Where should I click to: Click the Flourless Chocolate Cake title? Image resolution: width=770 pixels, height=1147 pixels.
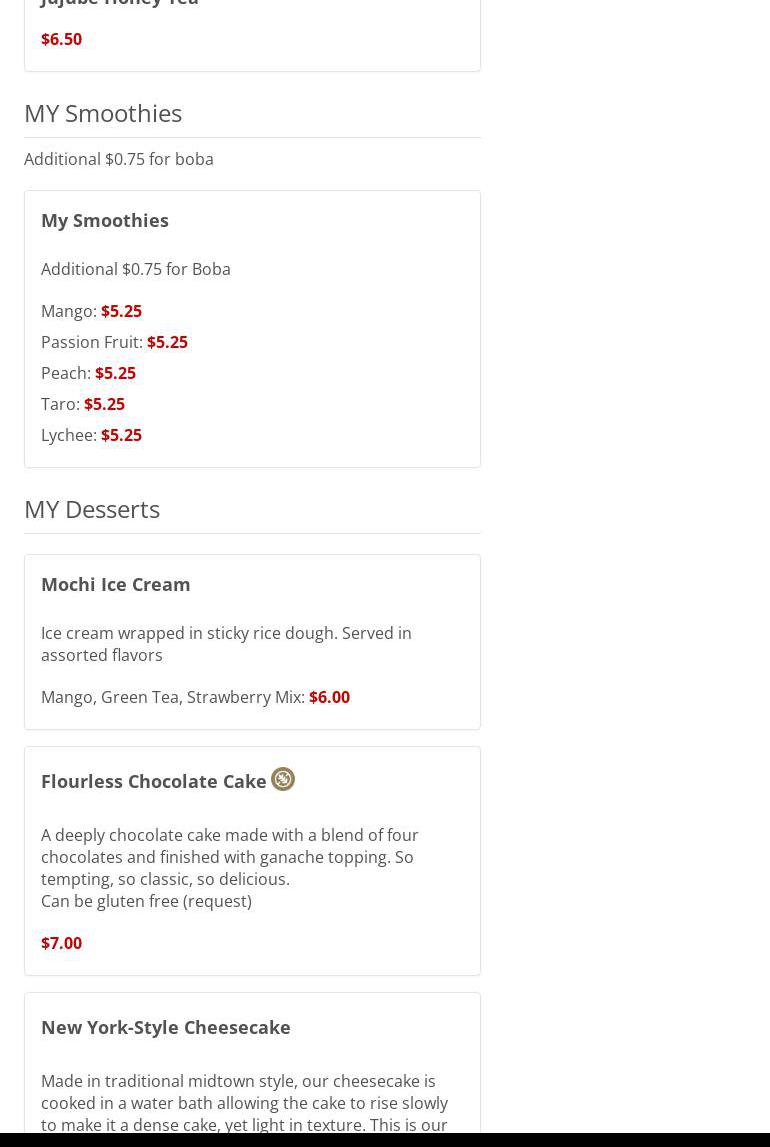click(154, 781)
